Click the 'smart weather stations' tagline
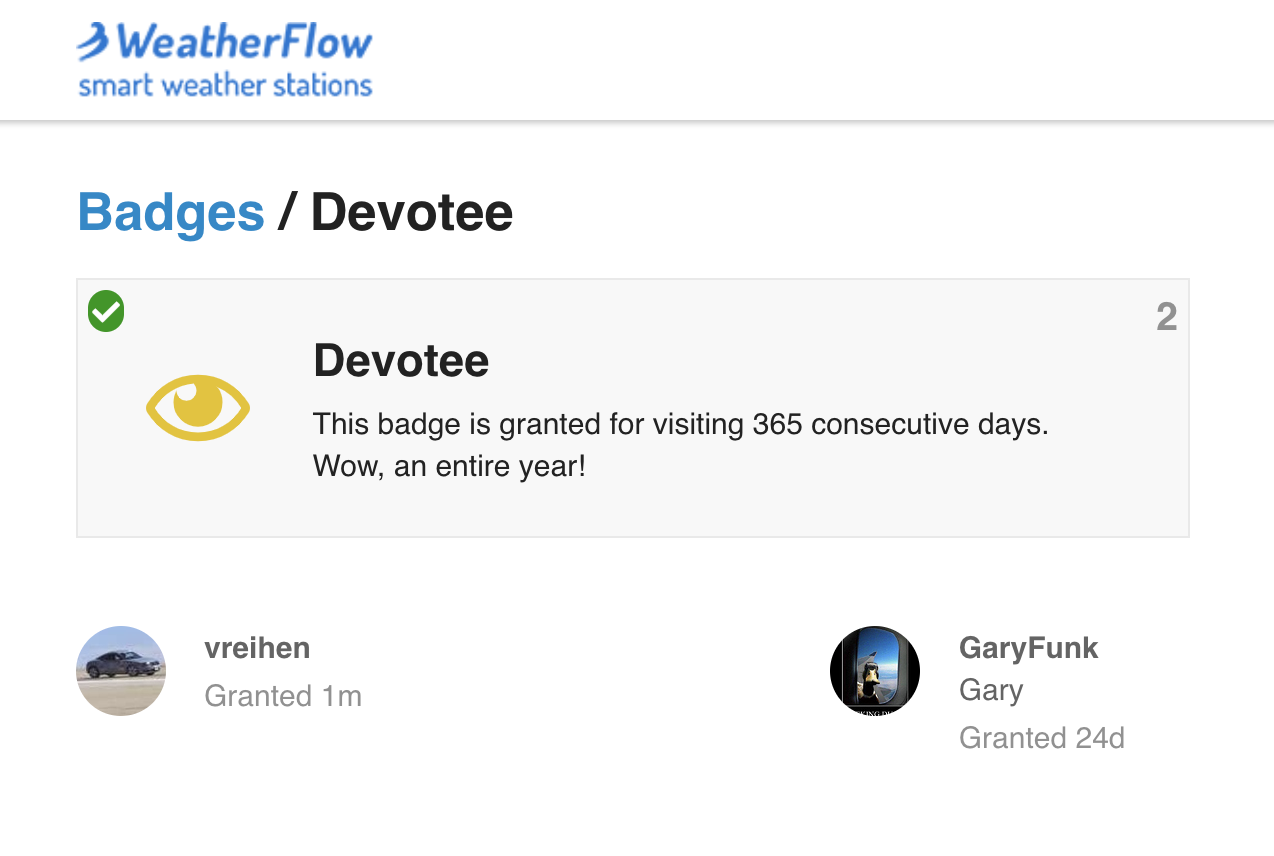 point(225,85)
